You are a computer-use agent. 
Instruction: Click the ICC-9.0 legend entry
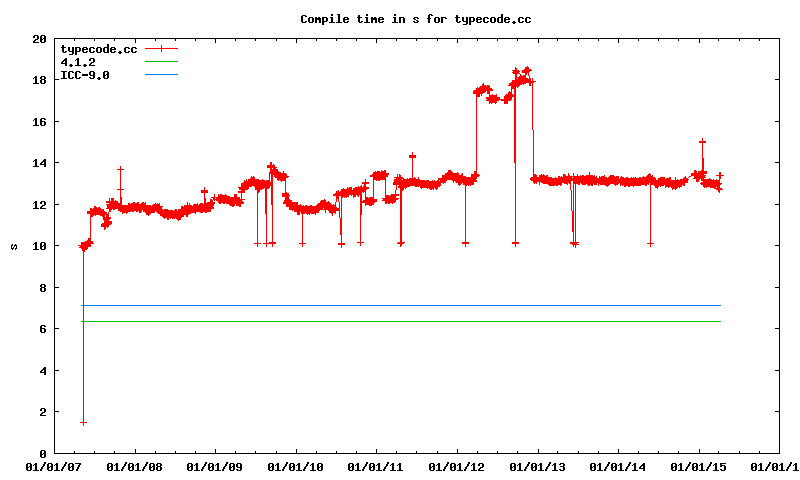(x=85, y=75)
